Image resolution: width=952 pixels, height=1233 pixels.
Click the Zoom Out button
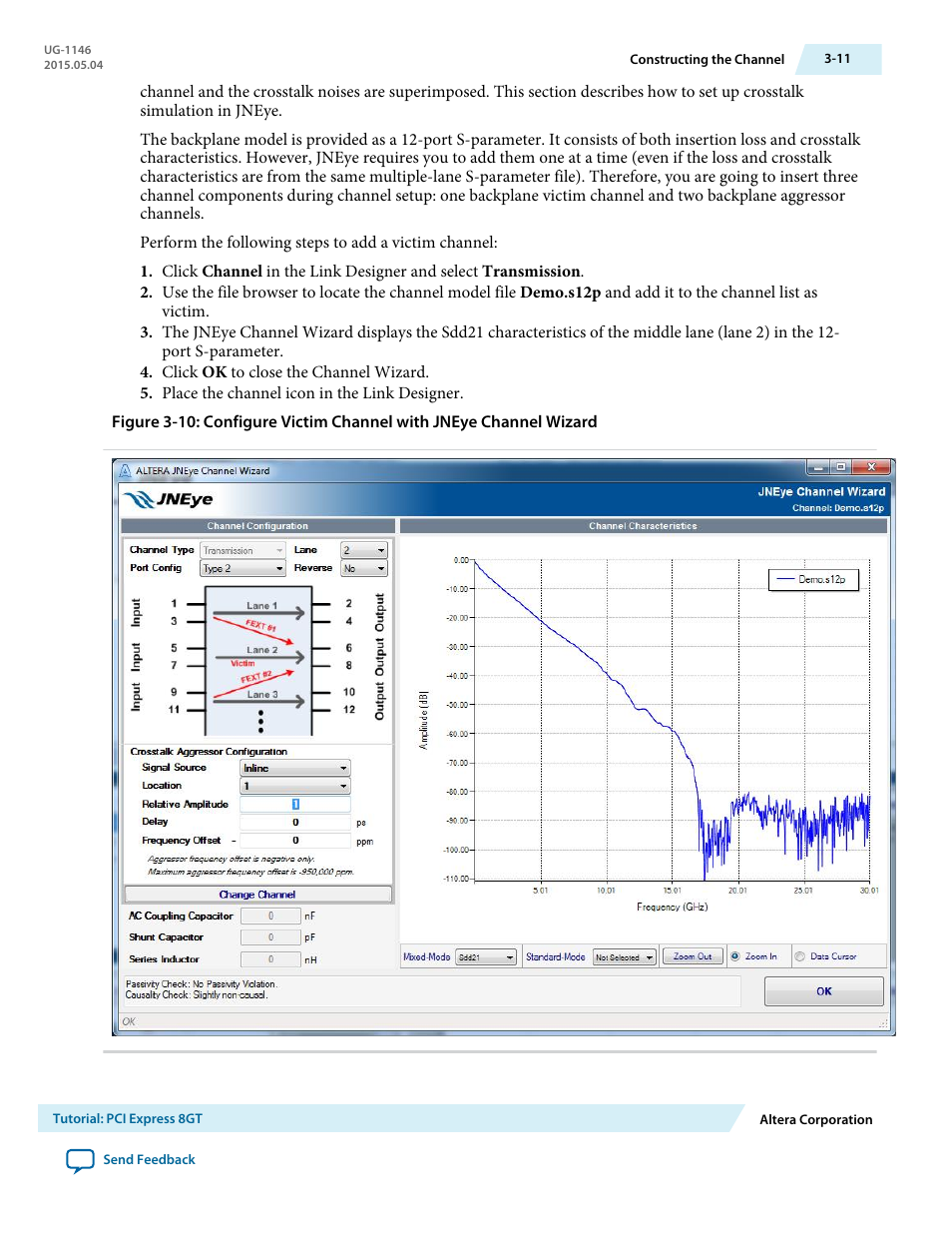coord(693,956)
